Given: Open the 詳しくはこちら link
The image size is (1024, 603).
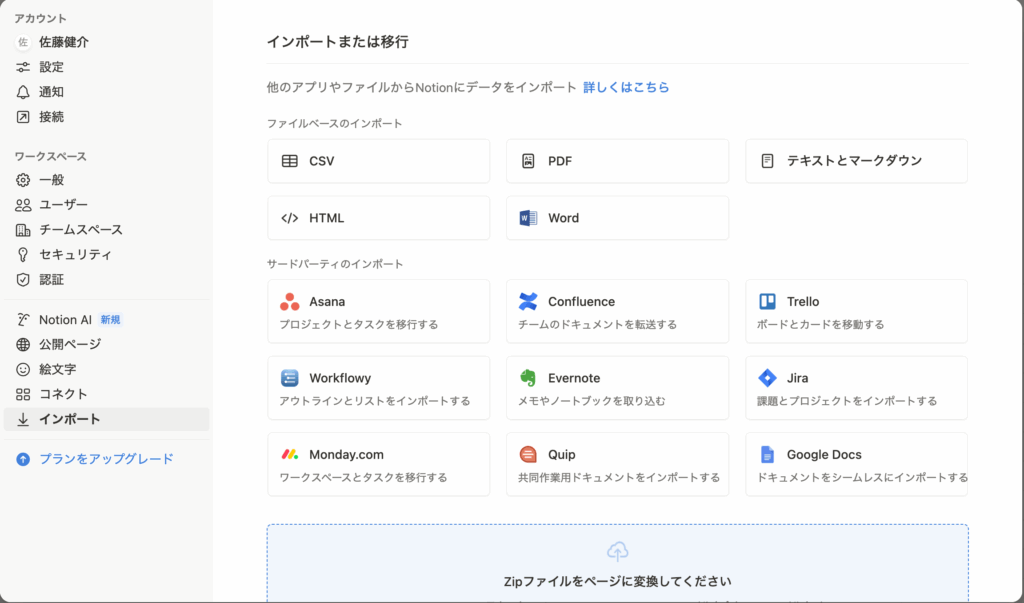Looking at the screenshot, I should tap(626, 88).
